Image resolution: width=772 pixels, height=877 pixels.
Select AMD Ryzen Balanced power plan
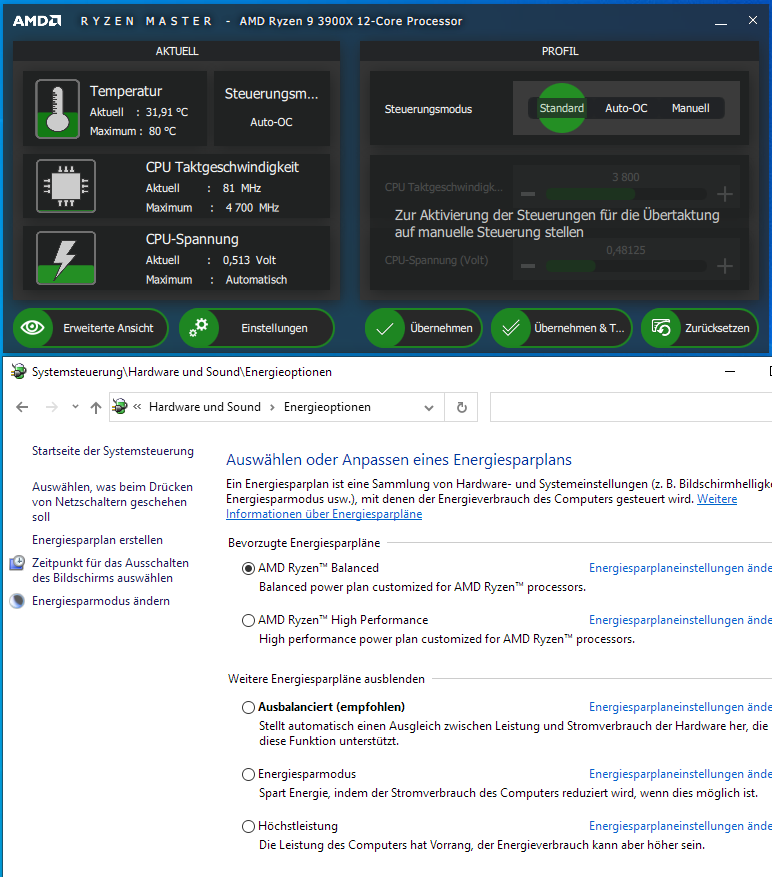pyautogui.click(x=248, y=568)
